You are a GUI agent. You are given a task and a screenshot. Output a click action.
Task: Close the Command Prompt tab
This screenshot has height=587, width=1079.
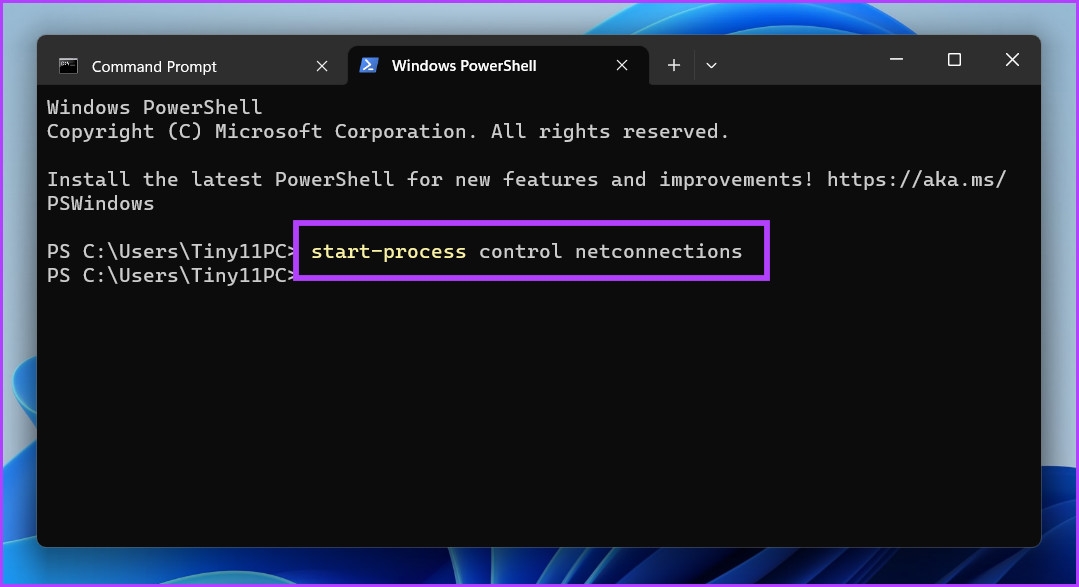click(x=321, y=66)
